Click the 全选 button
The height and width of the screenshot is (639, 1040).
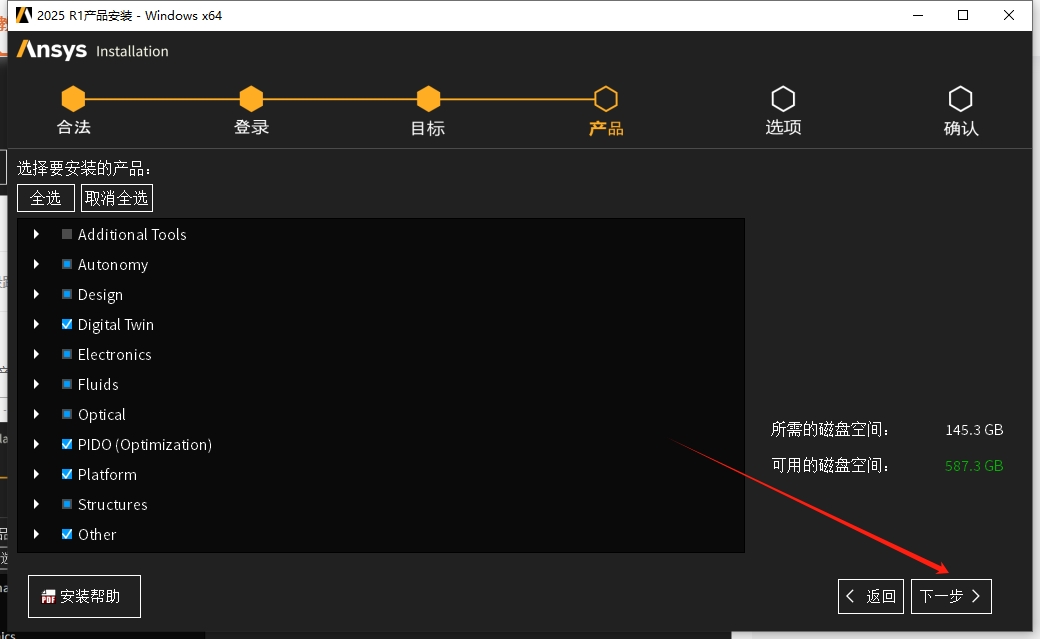pyautogui.click(x=46, y=198)
